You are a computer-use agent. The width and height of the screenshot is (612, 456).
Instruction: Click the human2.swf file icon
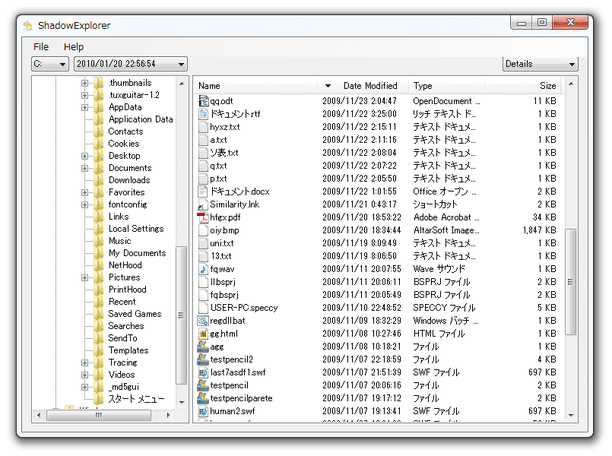(203, 411)
